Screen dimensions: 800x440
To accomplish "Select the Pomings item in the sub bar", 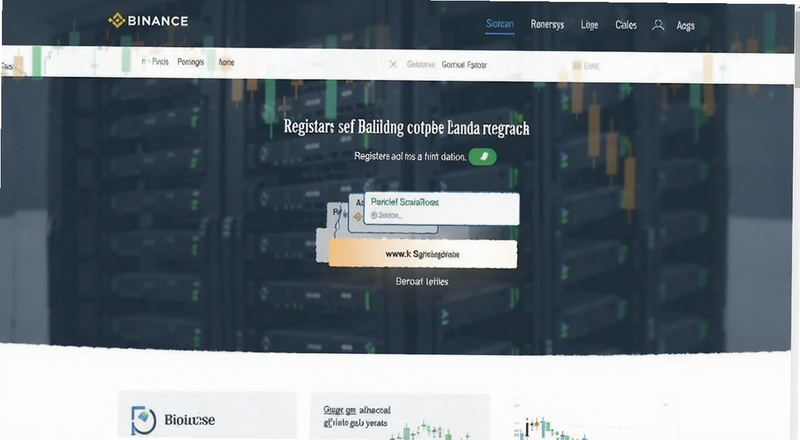I will click(190, 62).
